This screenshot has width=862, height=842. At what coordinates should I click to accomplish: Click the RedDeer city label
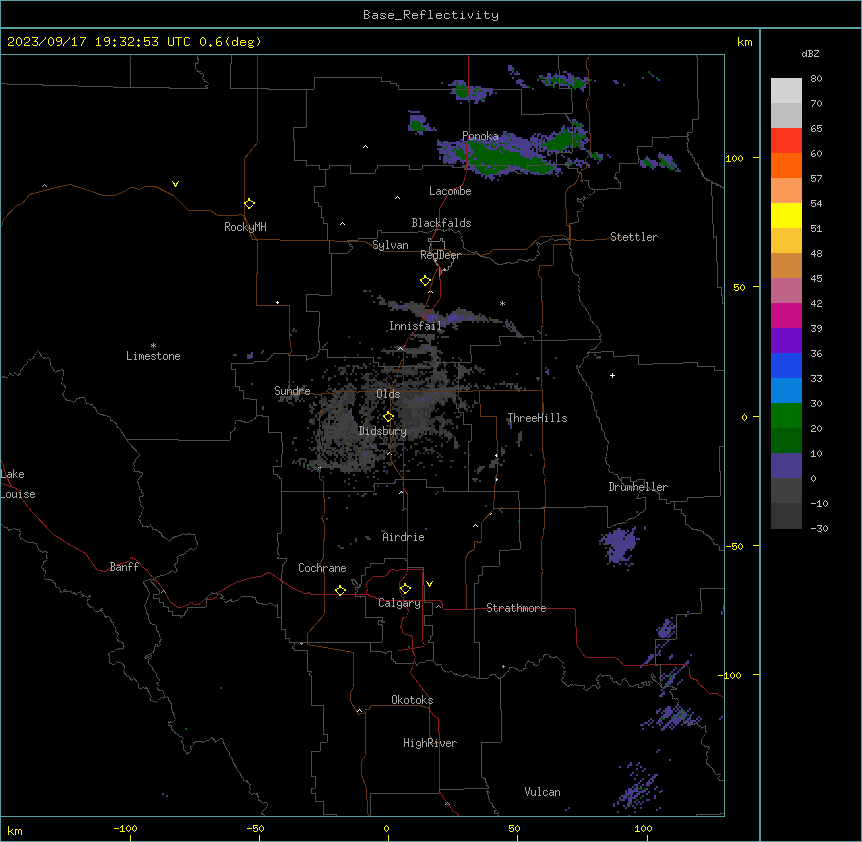(440, 255)
